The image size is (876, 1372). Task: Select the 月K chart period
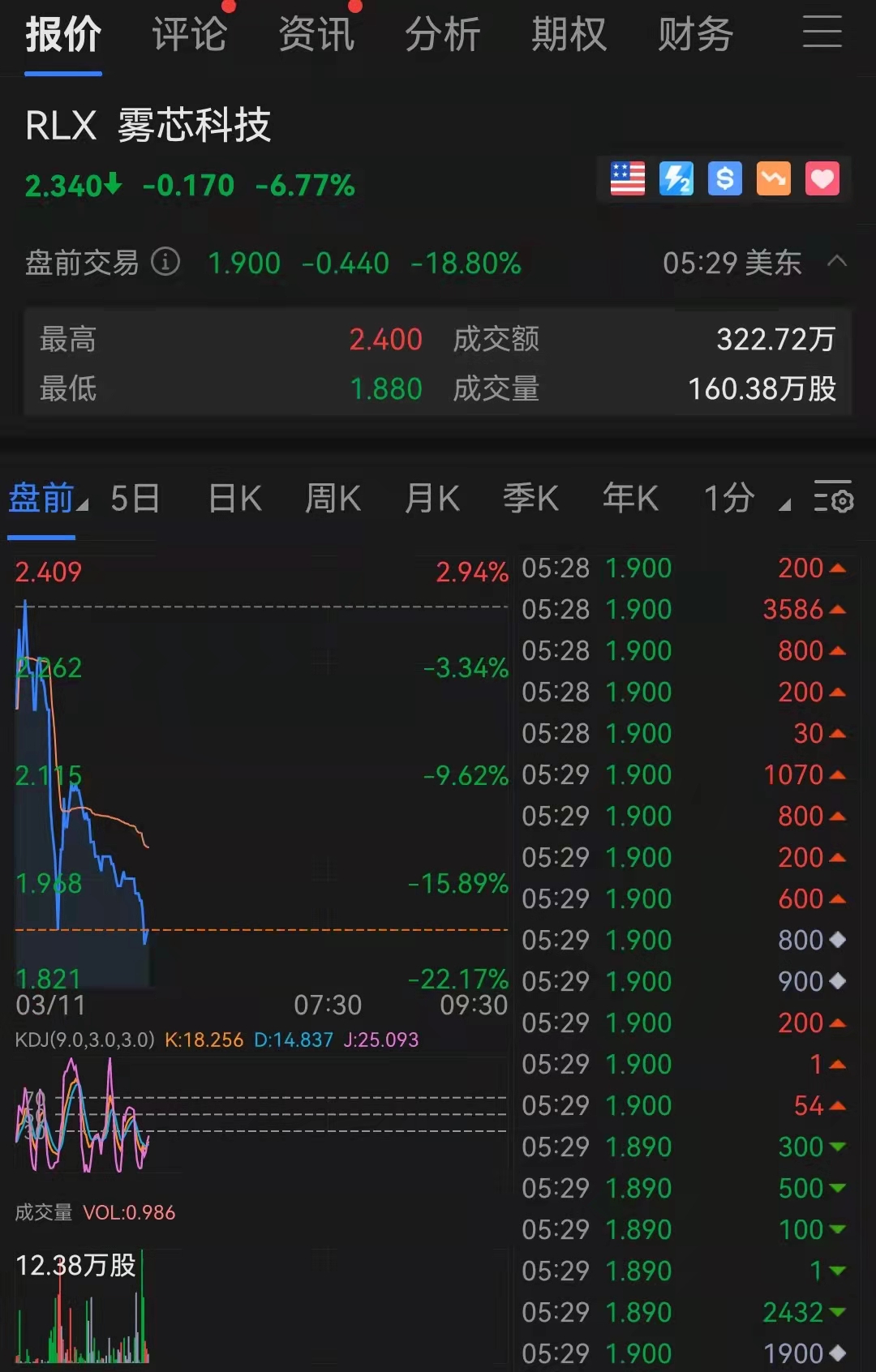(432, 498)
